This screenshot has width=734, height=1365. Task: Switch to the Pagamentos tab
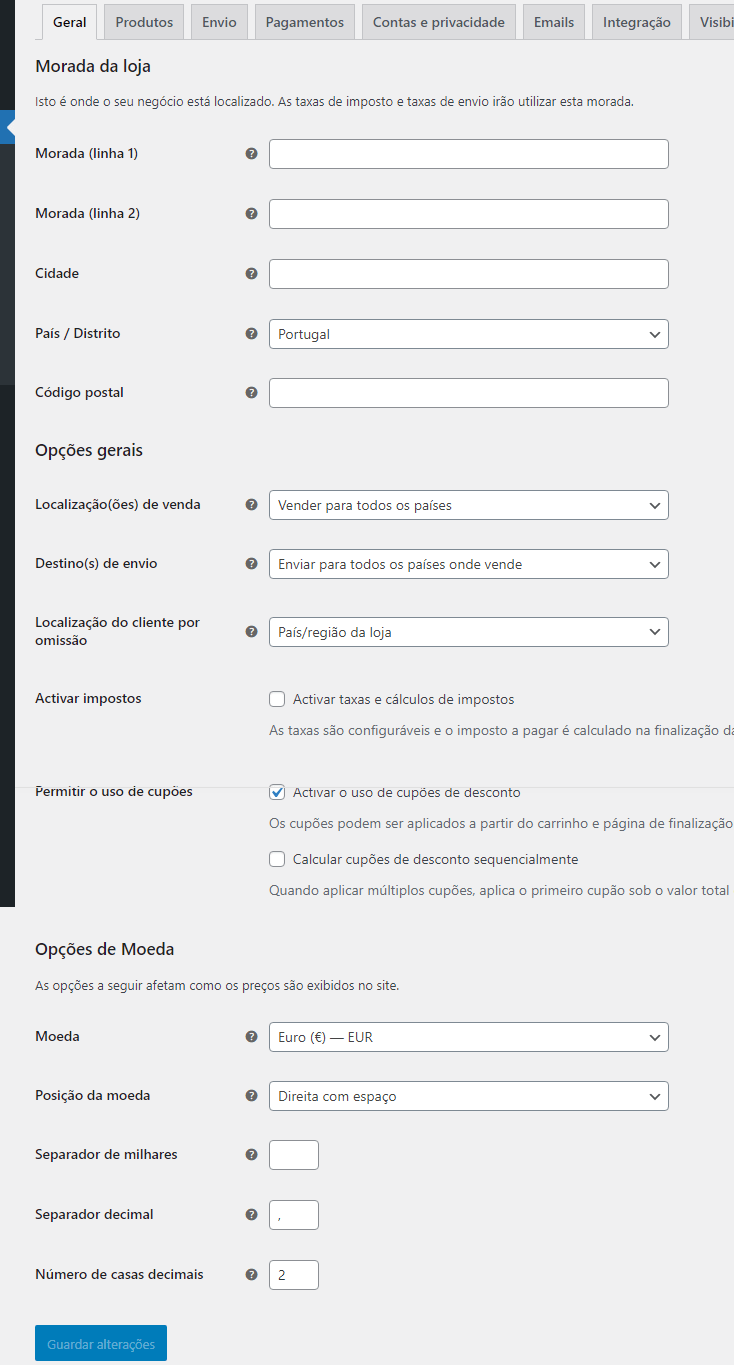click(304, 21)
